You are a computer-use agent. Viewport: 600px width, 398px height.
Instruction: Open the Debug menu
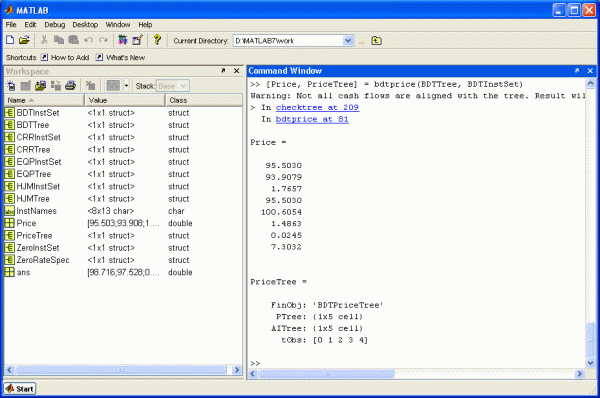[55, 25]
